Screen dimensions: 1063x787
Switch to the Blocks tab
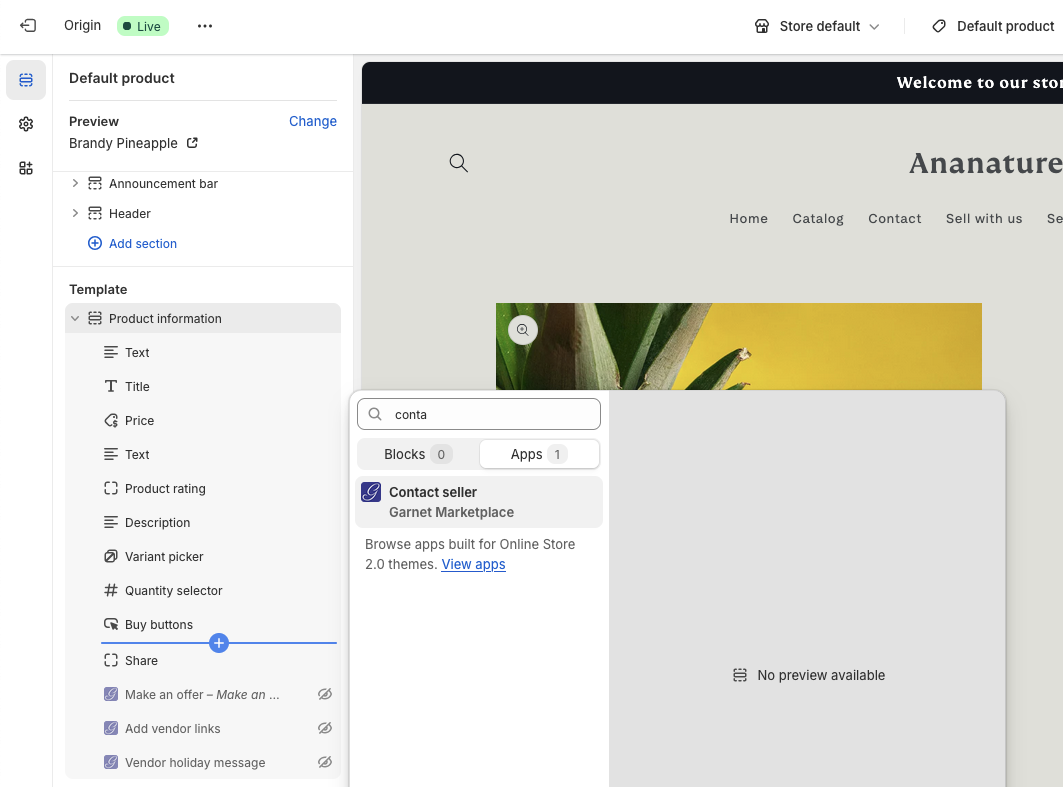coord(415,454)
